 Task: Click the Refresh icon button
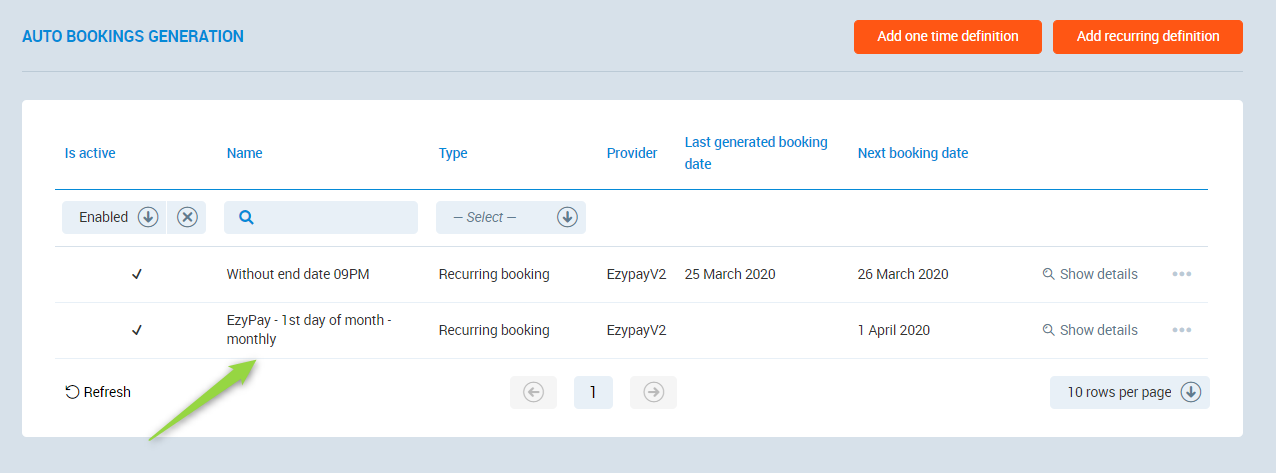(x=72, y=392)
